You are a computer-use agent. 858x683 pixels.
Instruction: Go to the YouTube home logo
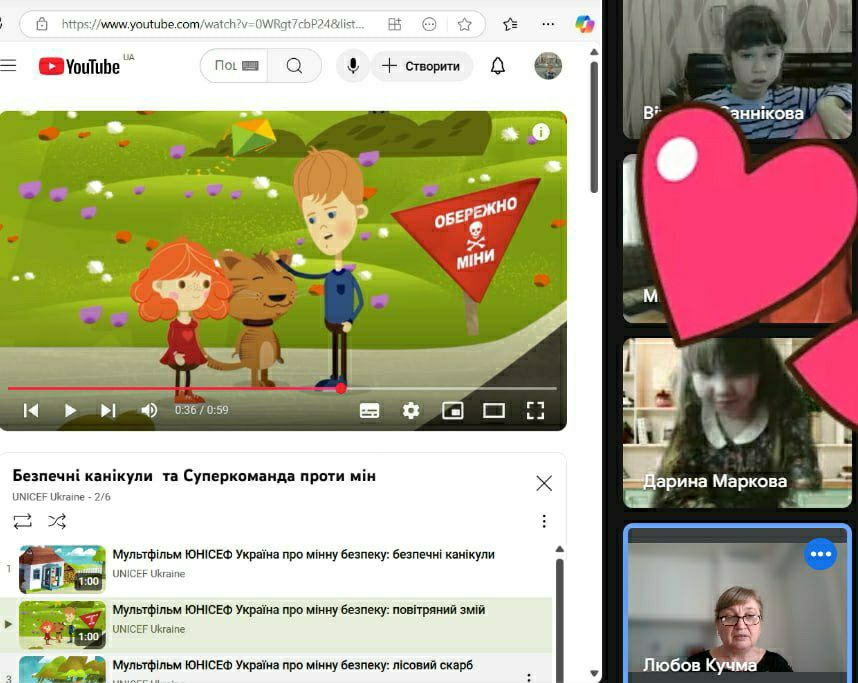click(79, 66)
